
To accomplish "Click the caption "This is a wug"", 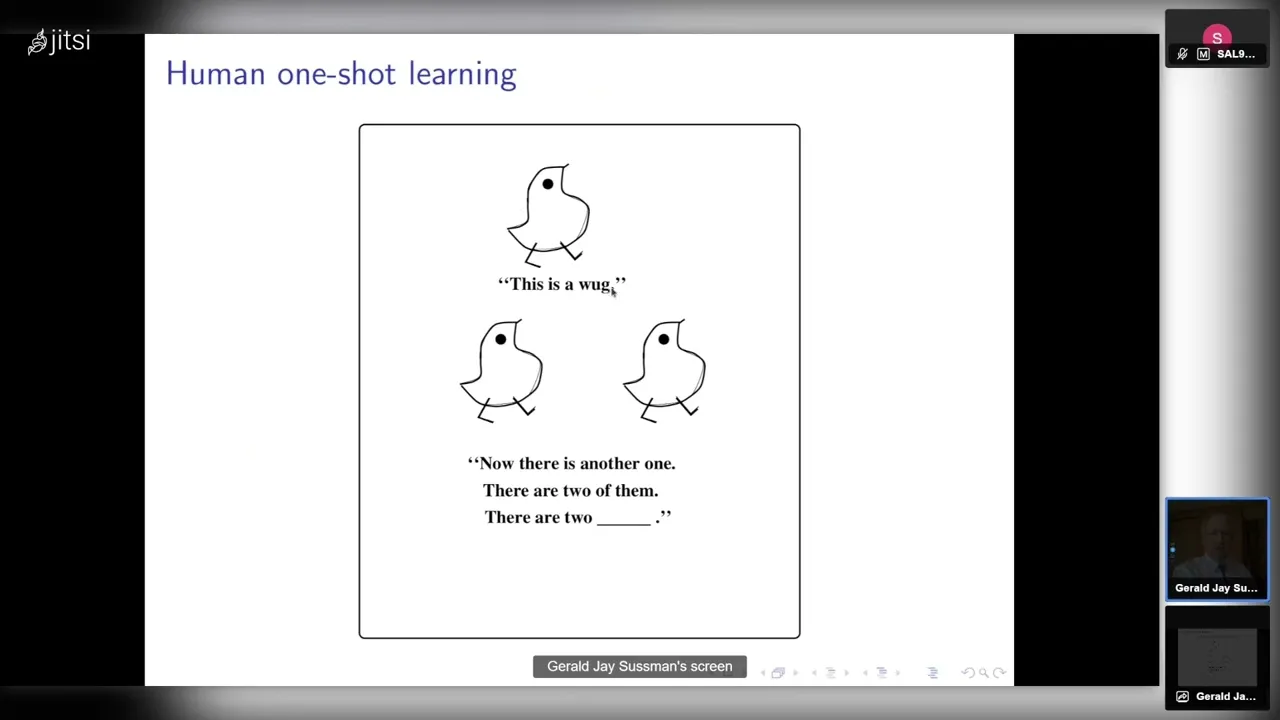I will click(x=561, y=285).
